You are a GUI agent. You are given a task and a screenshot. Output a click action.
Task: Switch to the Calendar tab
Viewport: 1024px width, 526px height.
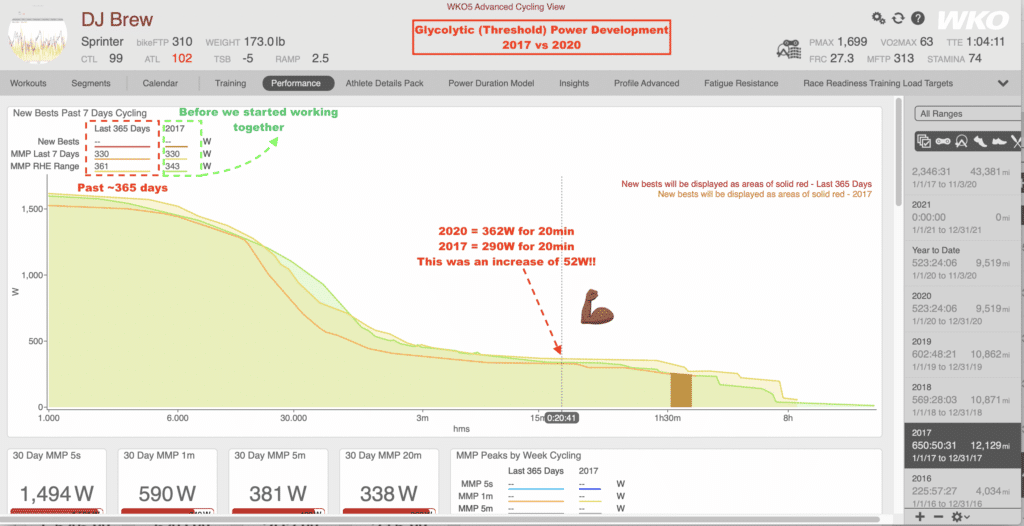pos(160,83)
